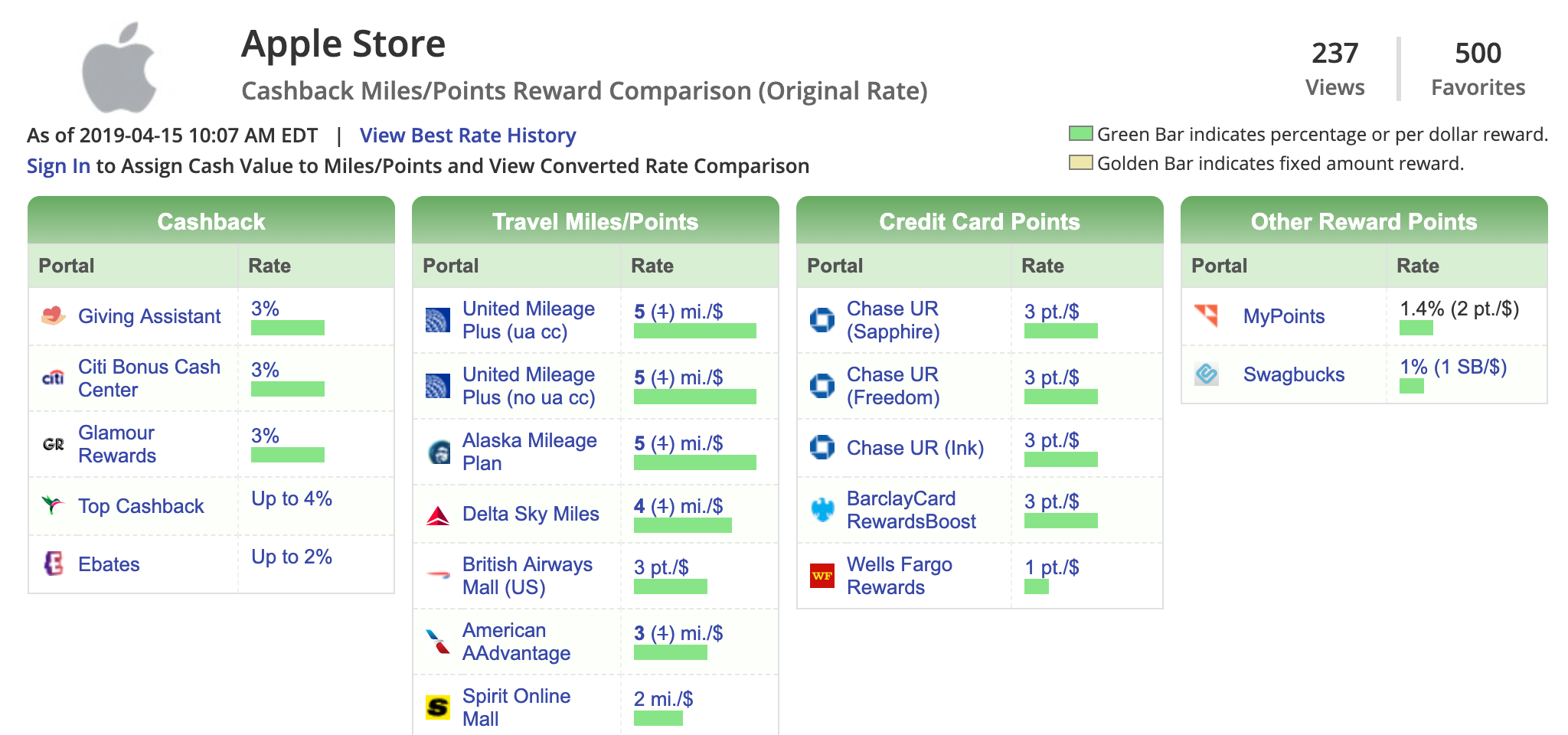Select the Glamour Rewards 3% rate
This screenshot has width=1568, height=735.
[265, 436]
